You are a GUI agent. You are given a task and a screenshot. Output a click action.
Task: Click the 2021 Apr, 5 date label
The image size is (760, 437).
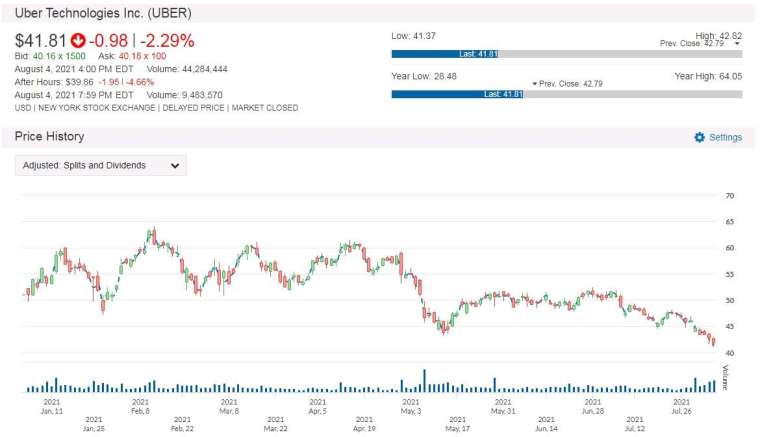(318, 406)
